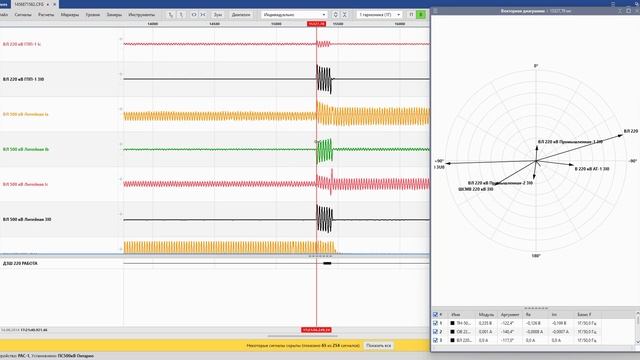
Task: Click the Im column header
Action: [554, 315]
